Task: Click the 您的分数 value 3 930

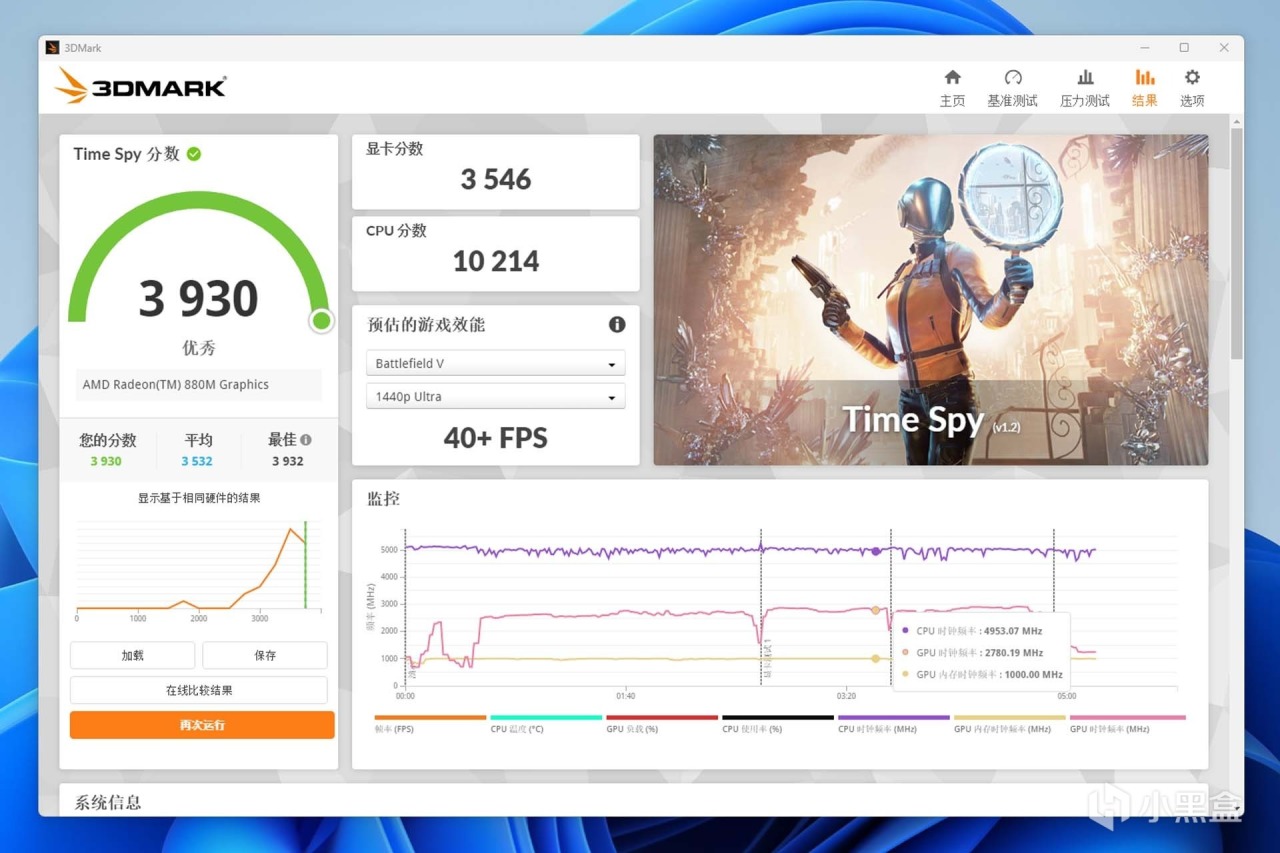Action: 106,461
